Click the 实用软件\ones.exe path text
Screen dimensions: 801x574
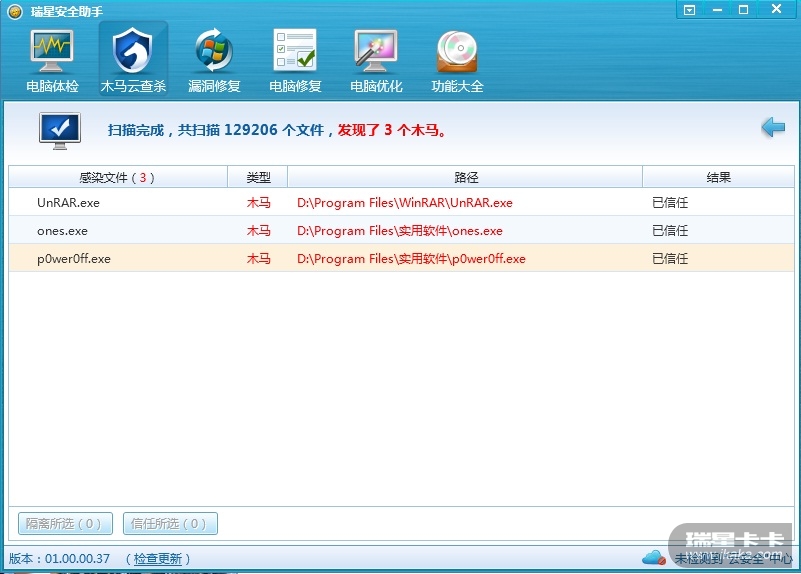pyautogui.click(x=399, y=231)
